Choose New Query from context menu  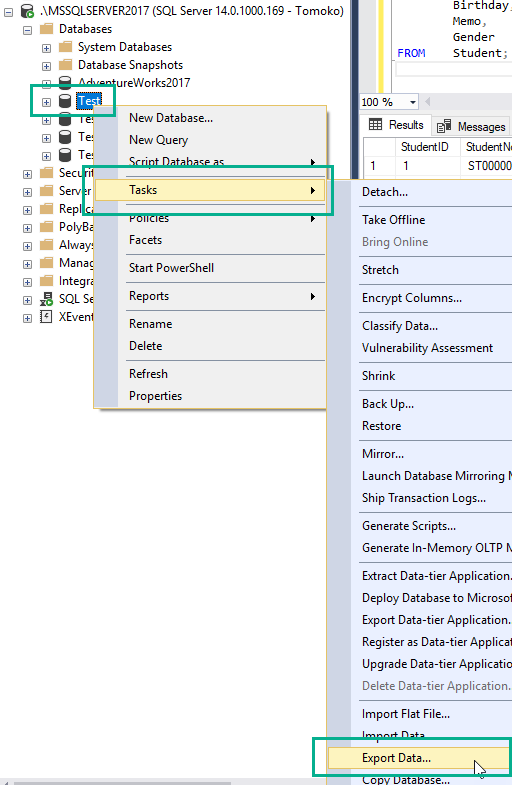(210, 140)
